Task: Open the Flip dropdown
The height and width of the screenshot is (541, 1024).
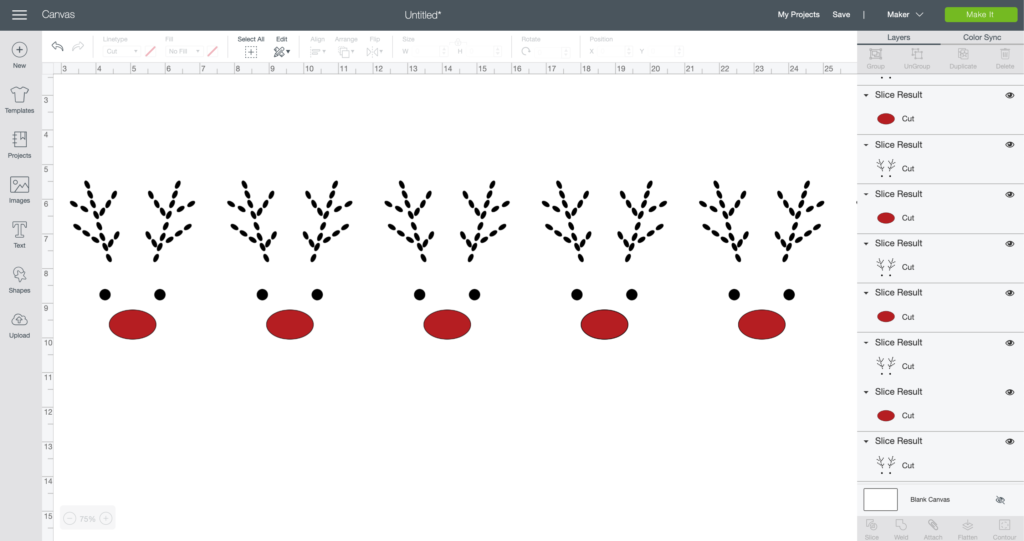Action: (374, 52)
